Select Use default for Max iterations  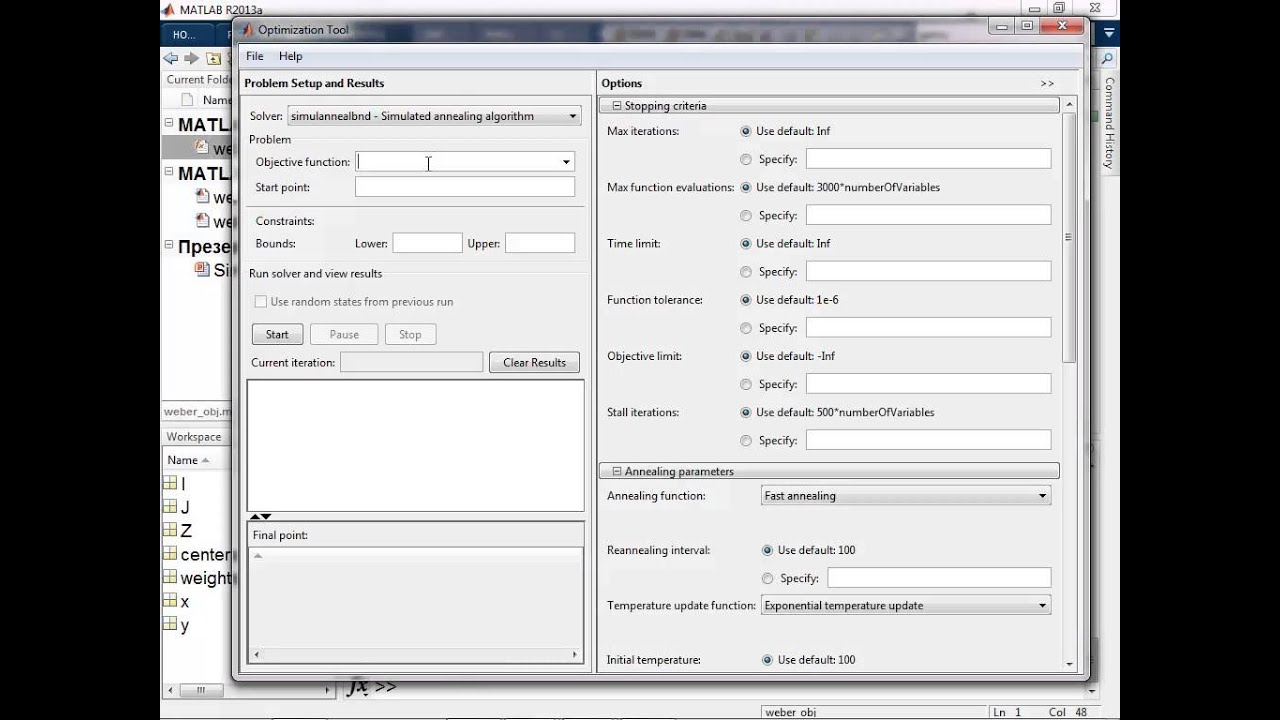[746, 131]
